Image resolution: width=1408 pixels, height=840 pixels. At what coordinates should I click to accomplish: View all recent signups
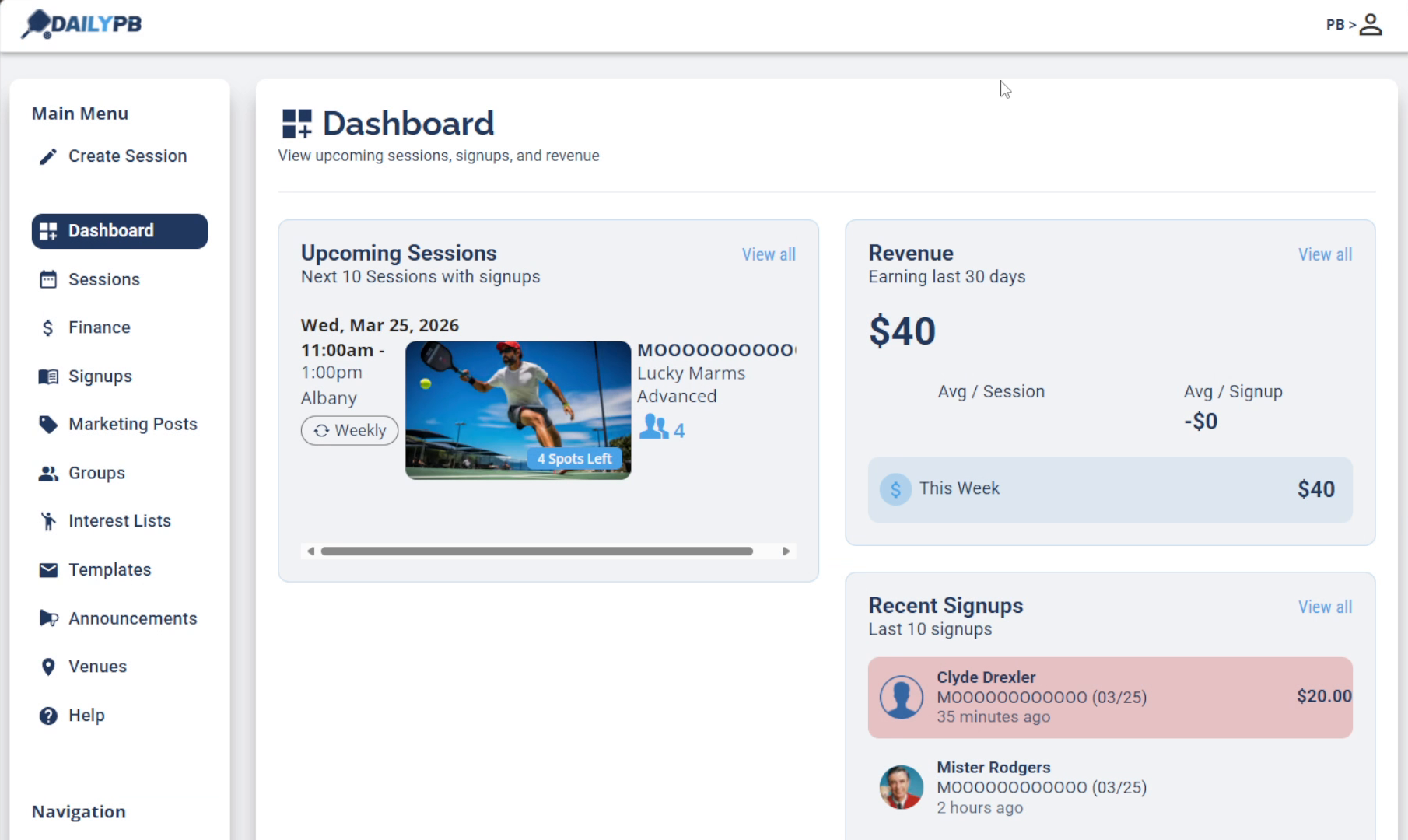(1325, 607)
